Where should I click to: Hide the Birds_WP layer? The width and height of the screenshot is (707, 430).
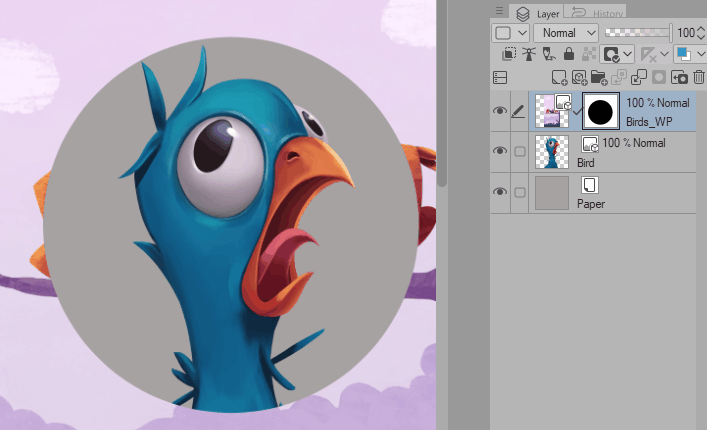coord(500,112)
